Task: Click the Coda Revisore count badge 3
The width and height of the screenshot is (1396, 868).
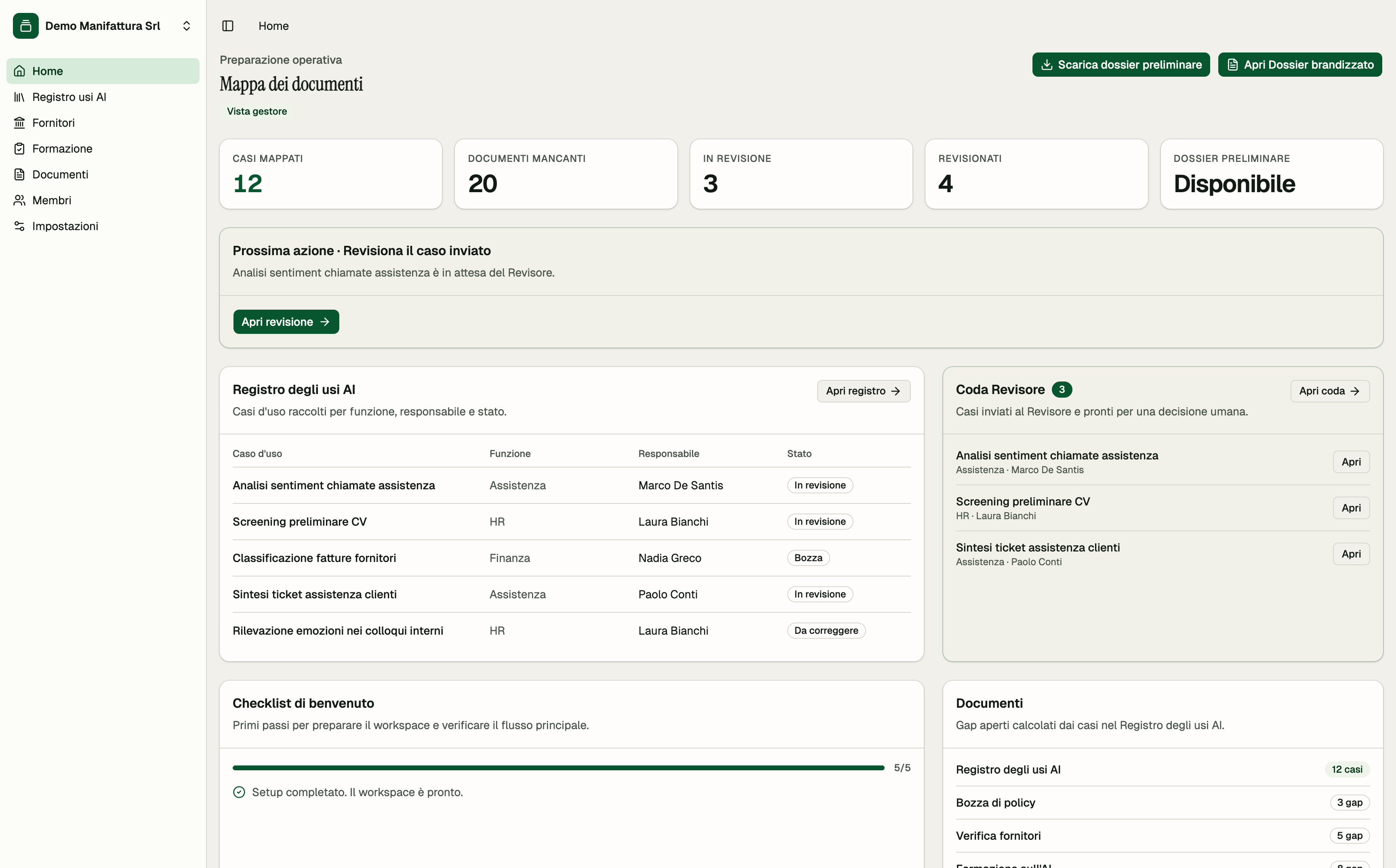Action: 1062,390
